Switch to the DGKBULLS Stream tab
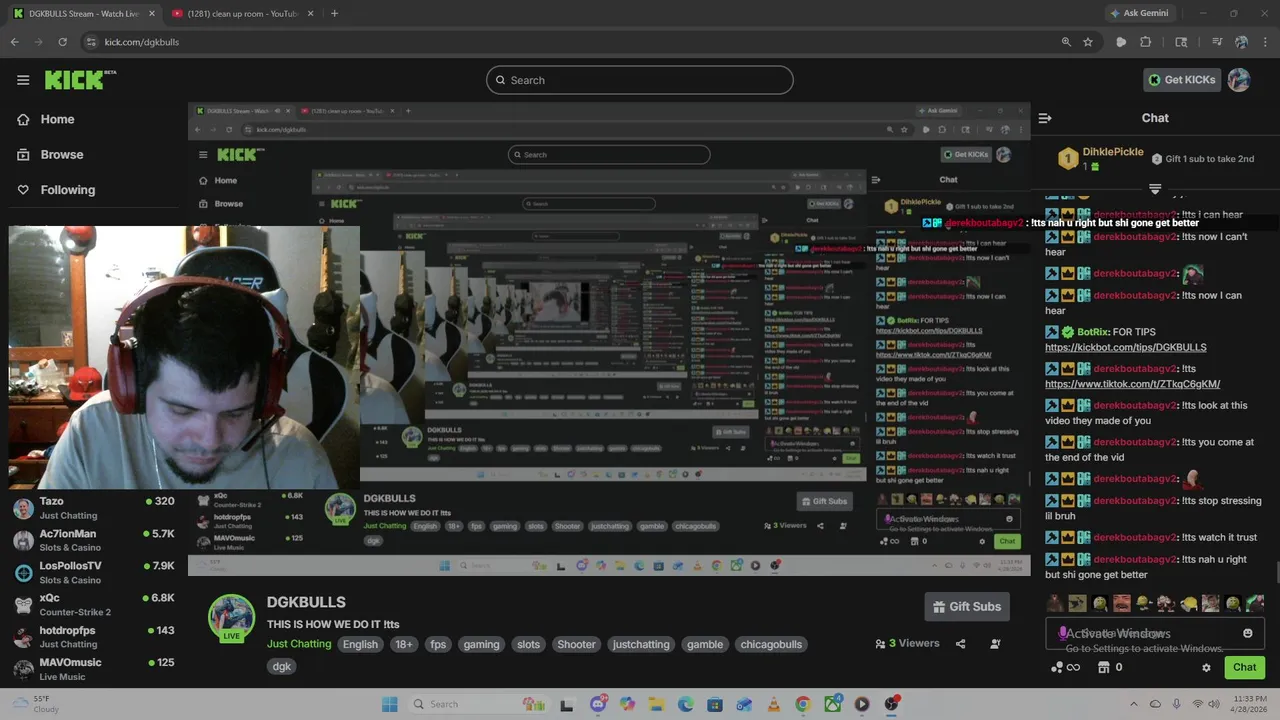The image size is (1280, 720). tap(83, 13)
